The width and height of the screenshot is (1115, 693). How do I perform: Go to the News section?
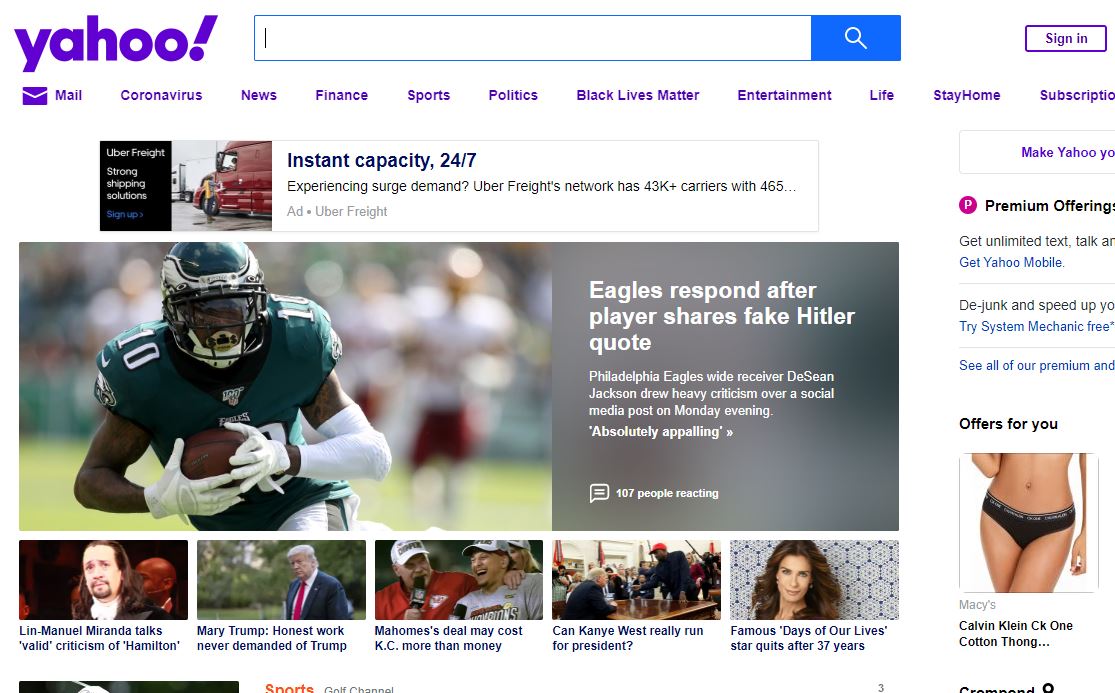click(259, 95)
